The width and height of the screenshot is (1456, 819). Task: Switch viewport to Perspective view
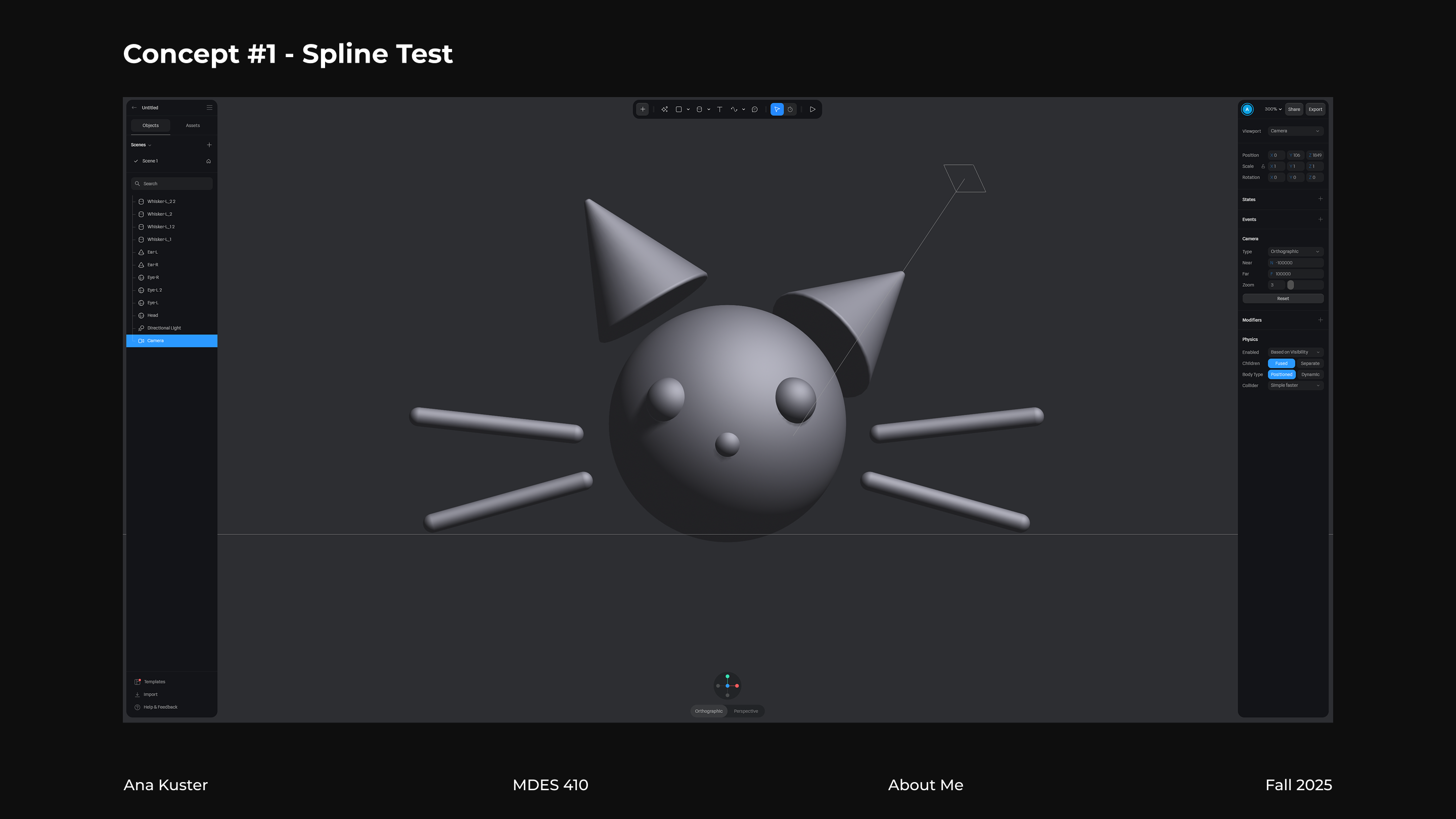[746, 711]
